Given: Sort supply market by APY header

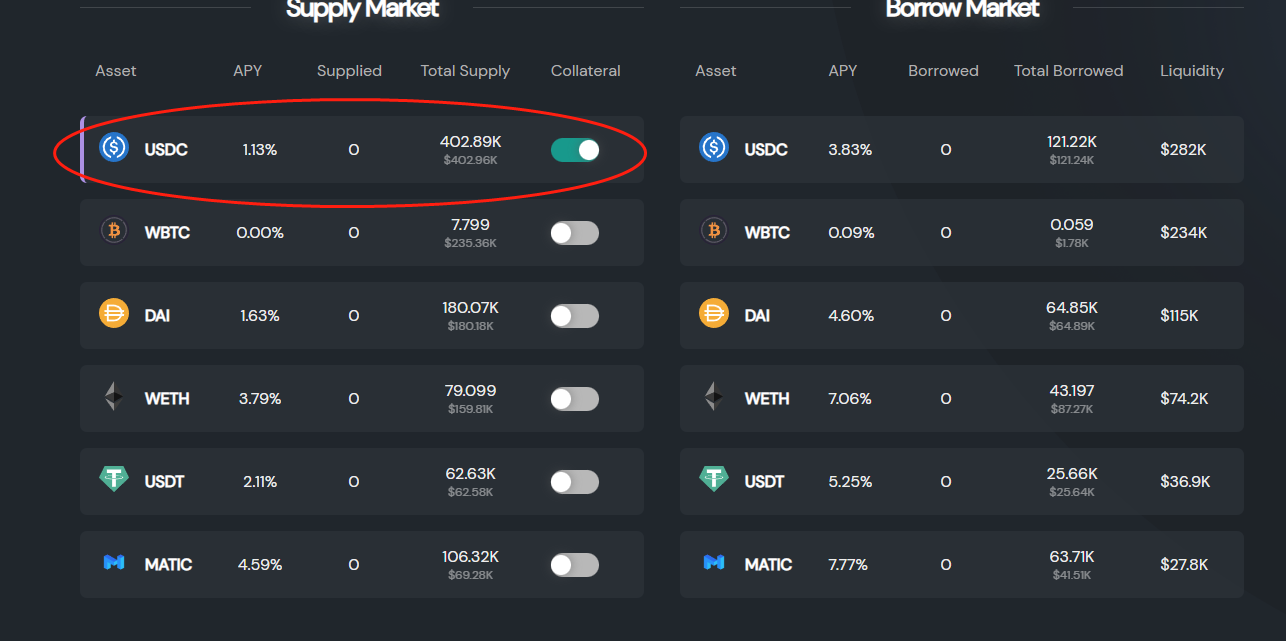Looking at the screenshot, I should 247,71.
